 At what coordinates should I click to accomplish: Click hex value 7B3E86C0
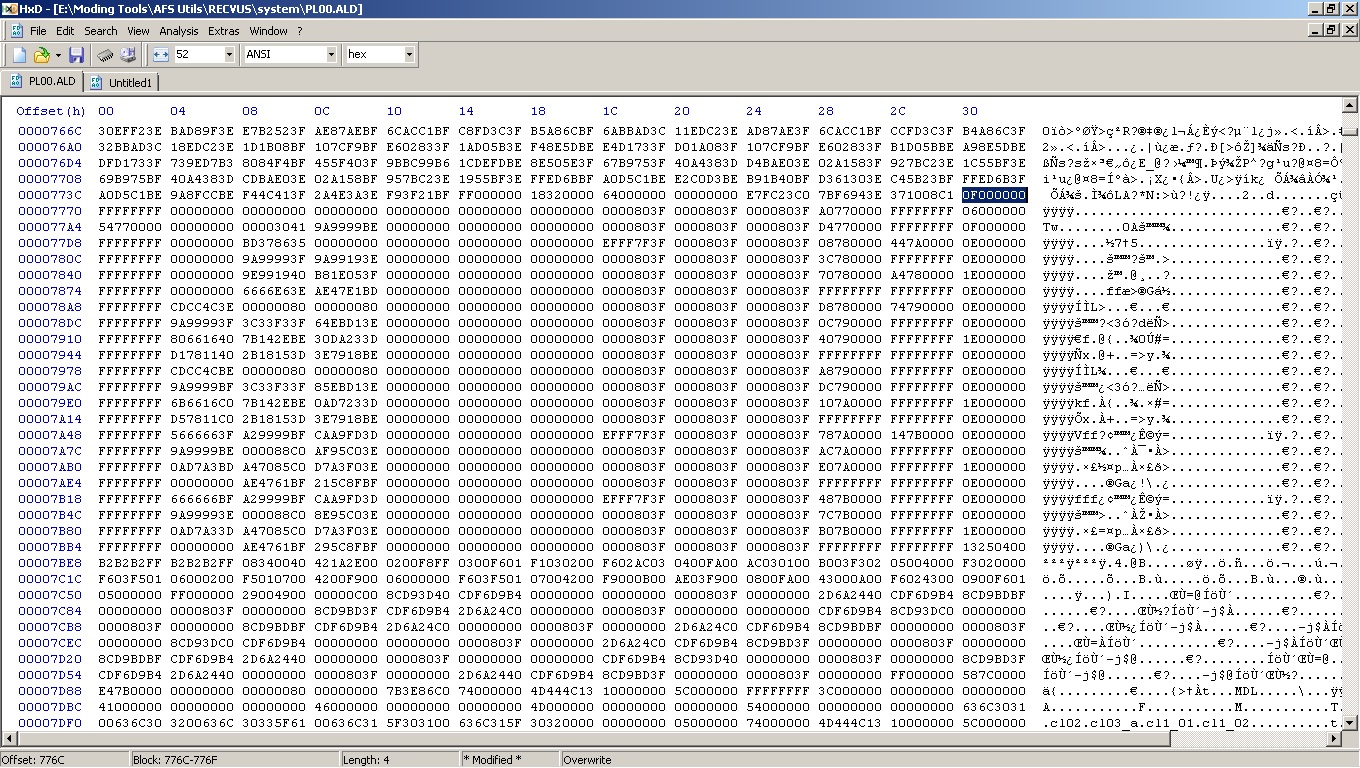click(x=418, y=691)
